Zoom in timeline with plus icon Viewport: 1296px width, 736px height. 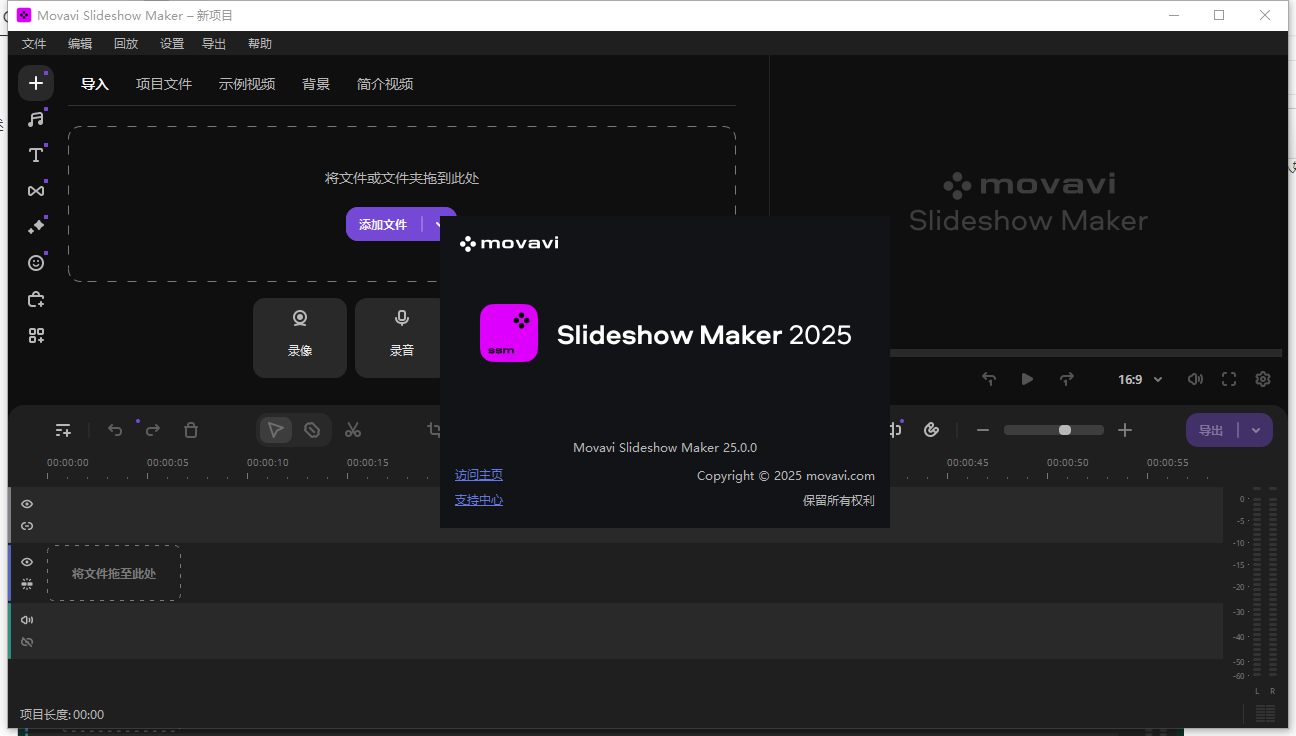1125,430
